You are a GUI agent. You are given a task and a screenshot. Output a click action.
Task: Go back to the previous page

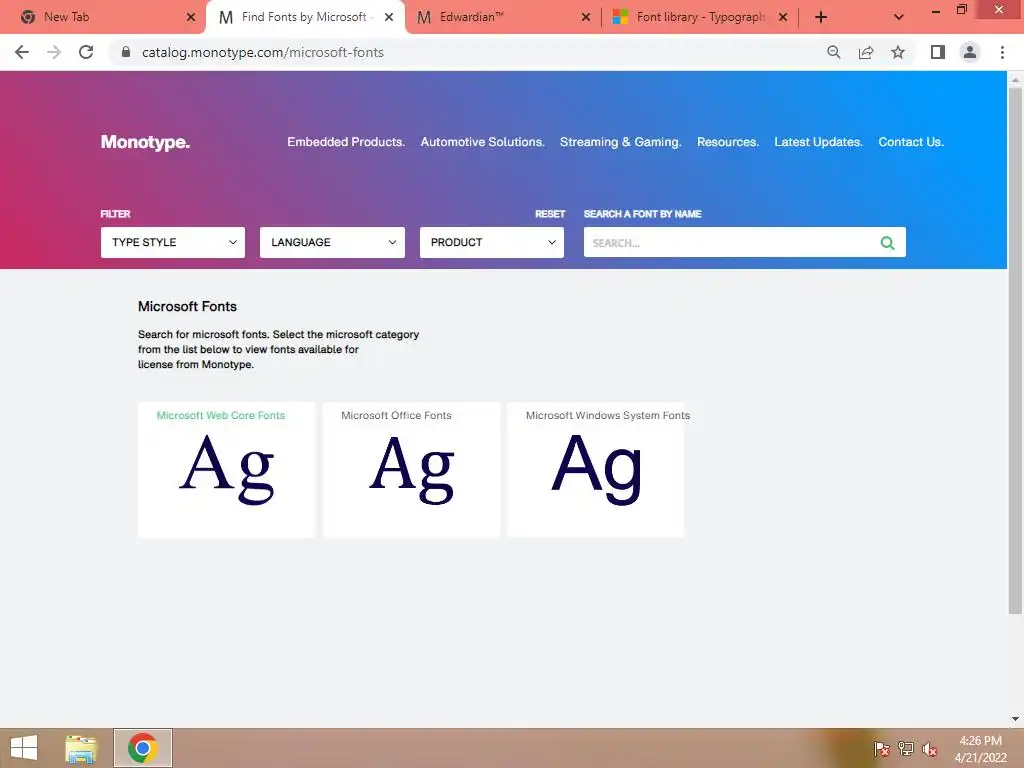(x=22, y=52)
